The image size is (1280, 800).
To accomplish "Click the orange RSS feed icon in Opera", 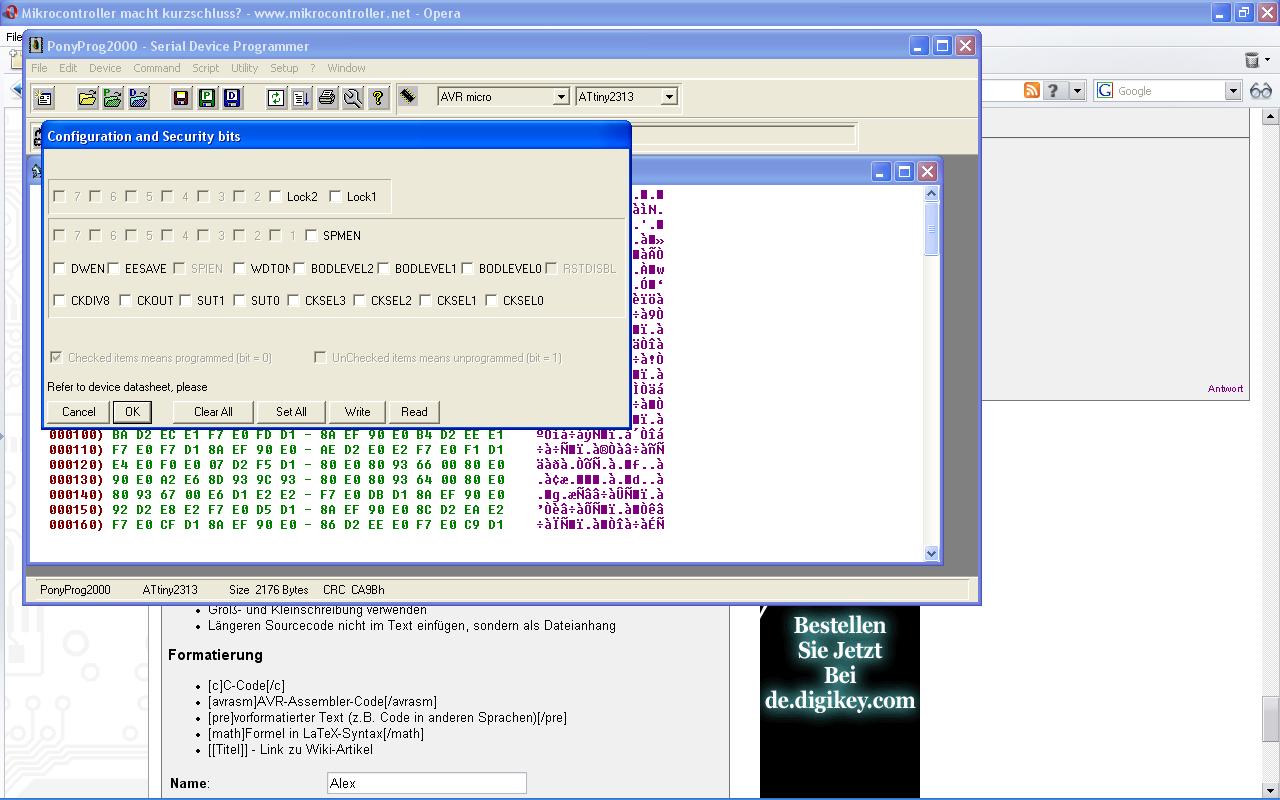I will click(1032, 90).
